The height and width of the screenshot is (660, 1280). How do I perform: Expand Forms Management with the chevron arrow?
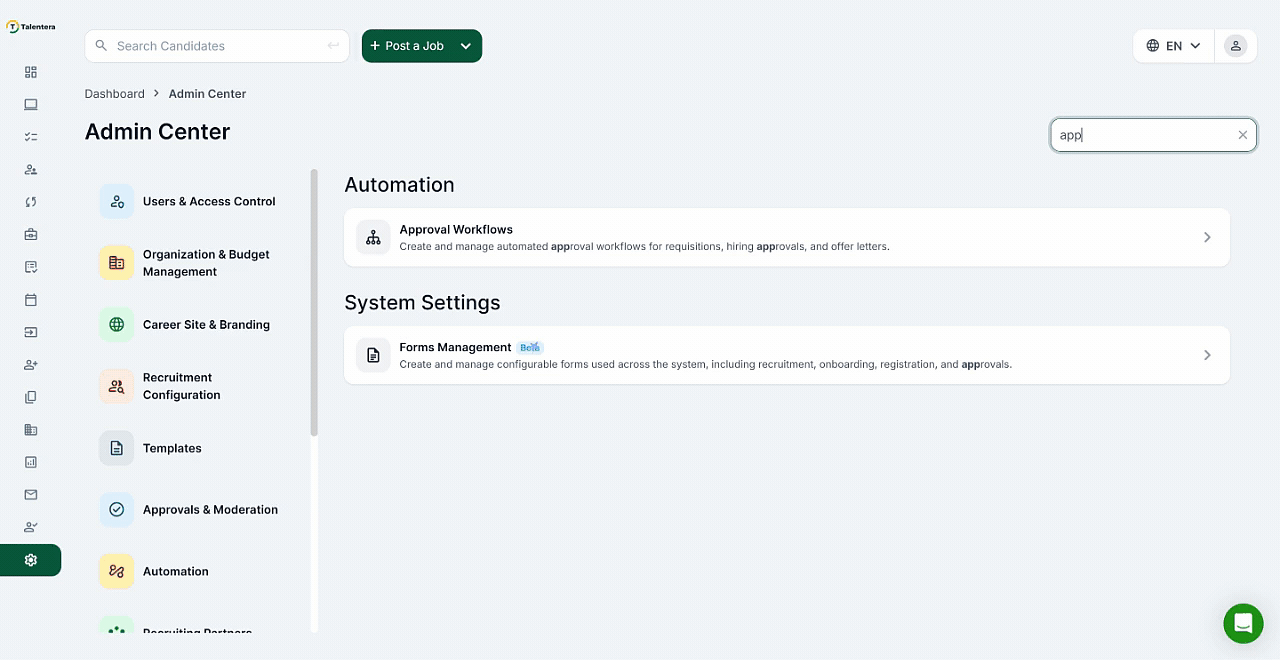pos(1207,355)
